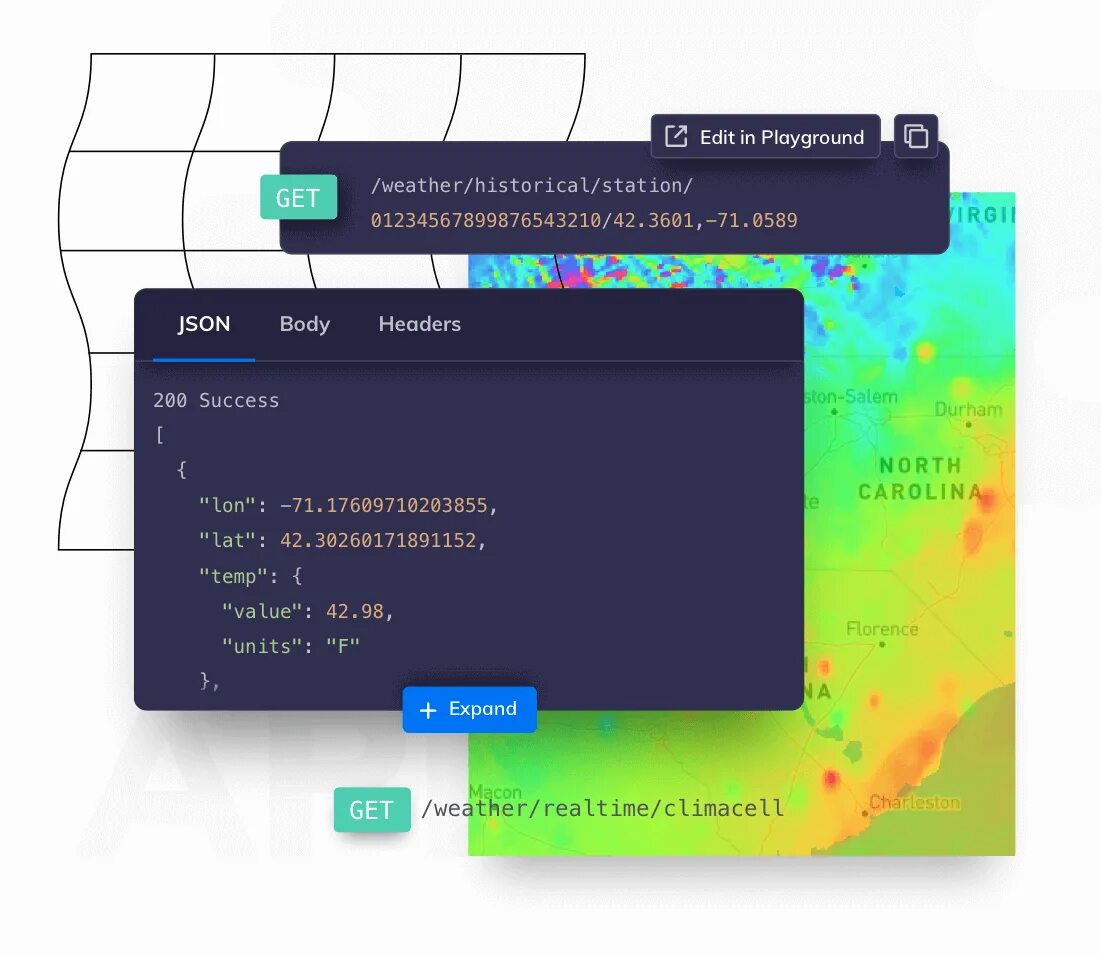This screenshot has height=955, width=1101.
Task: Switch to the Body tab
Action: 305,324
